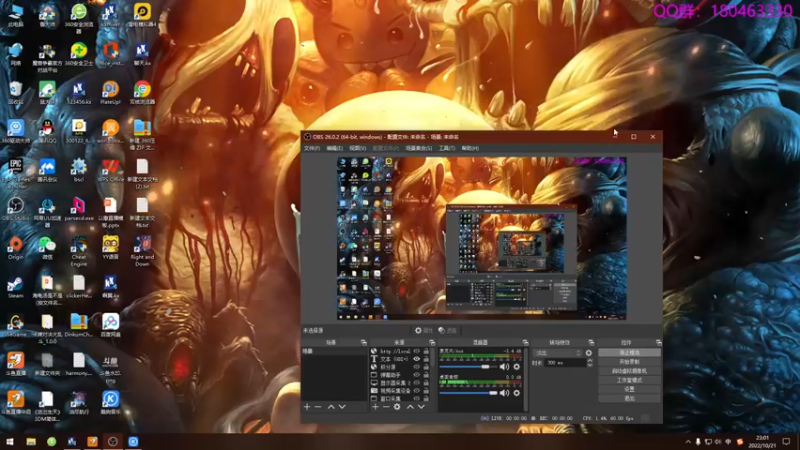Open Cheat Engine desktop shortcut
The height and width of the screenshot is (450, 800).
(x=79, y=251)
